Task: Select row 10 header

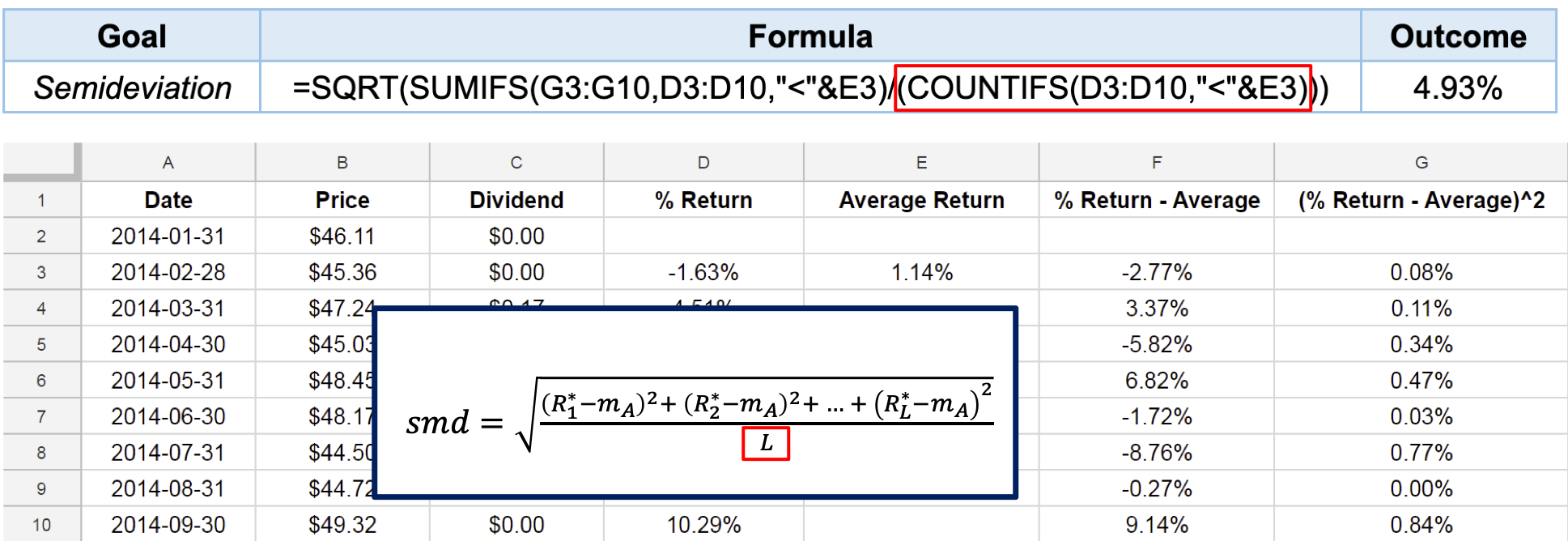Action: (x=41, y=525)
